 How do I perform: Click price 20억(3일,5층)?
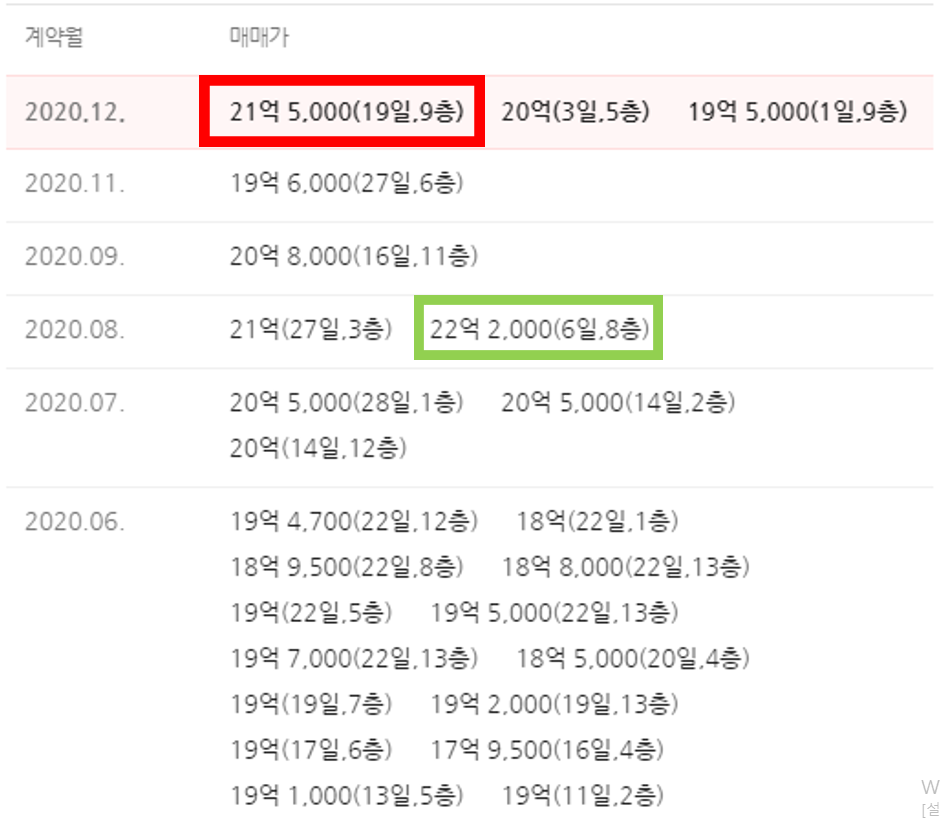pyautogui.click(x=576, y=112)
